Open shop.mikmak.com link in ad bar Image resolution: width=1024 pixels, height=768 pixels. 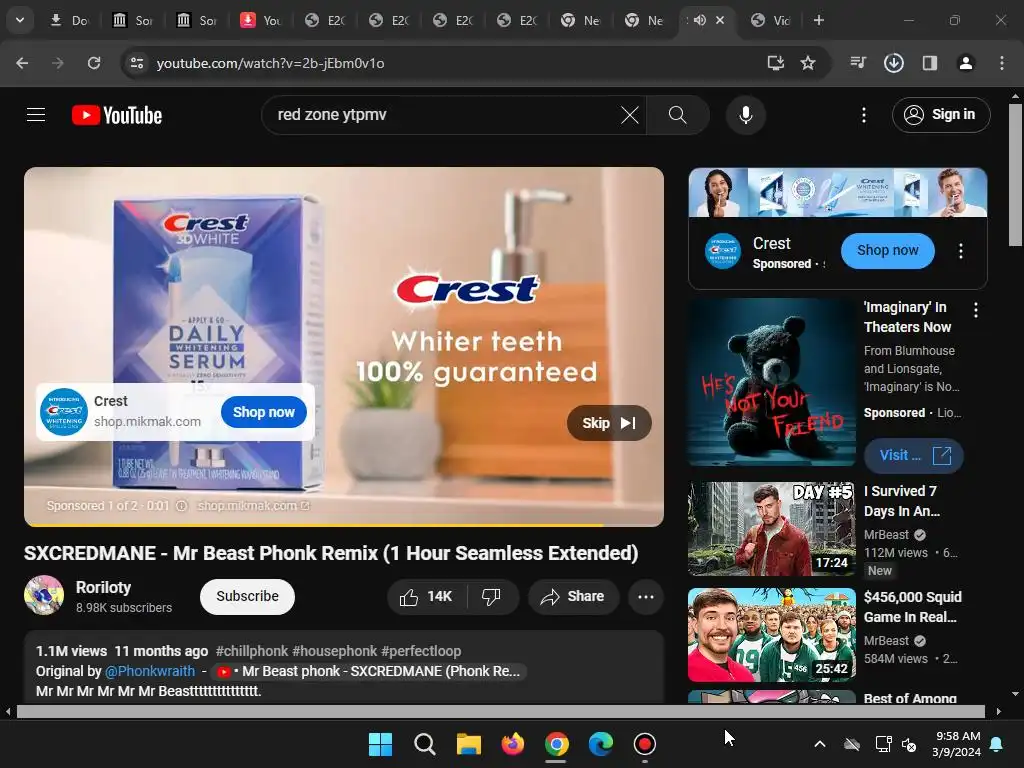coord(253,505)
